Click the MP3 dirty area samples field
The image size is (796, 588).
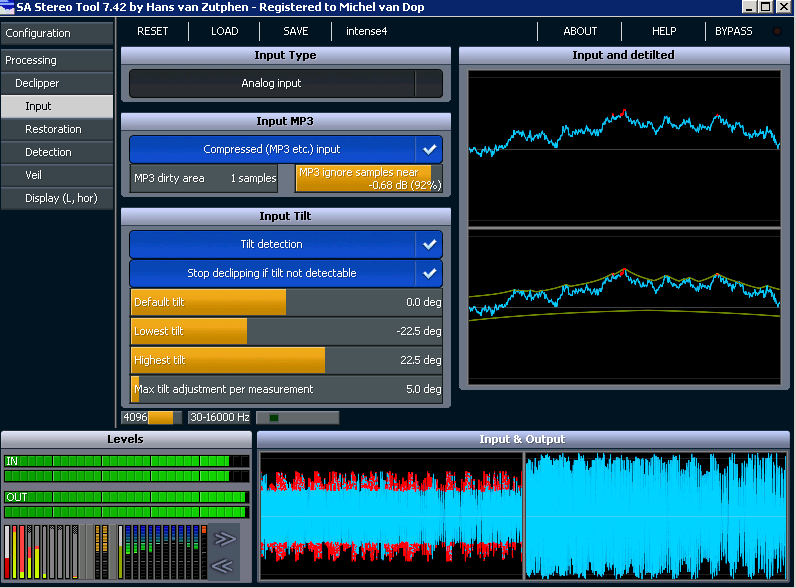point(204,178)
